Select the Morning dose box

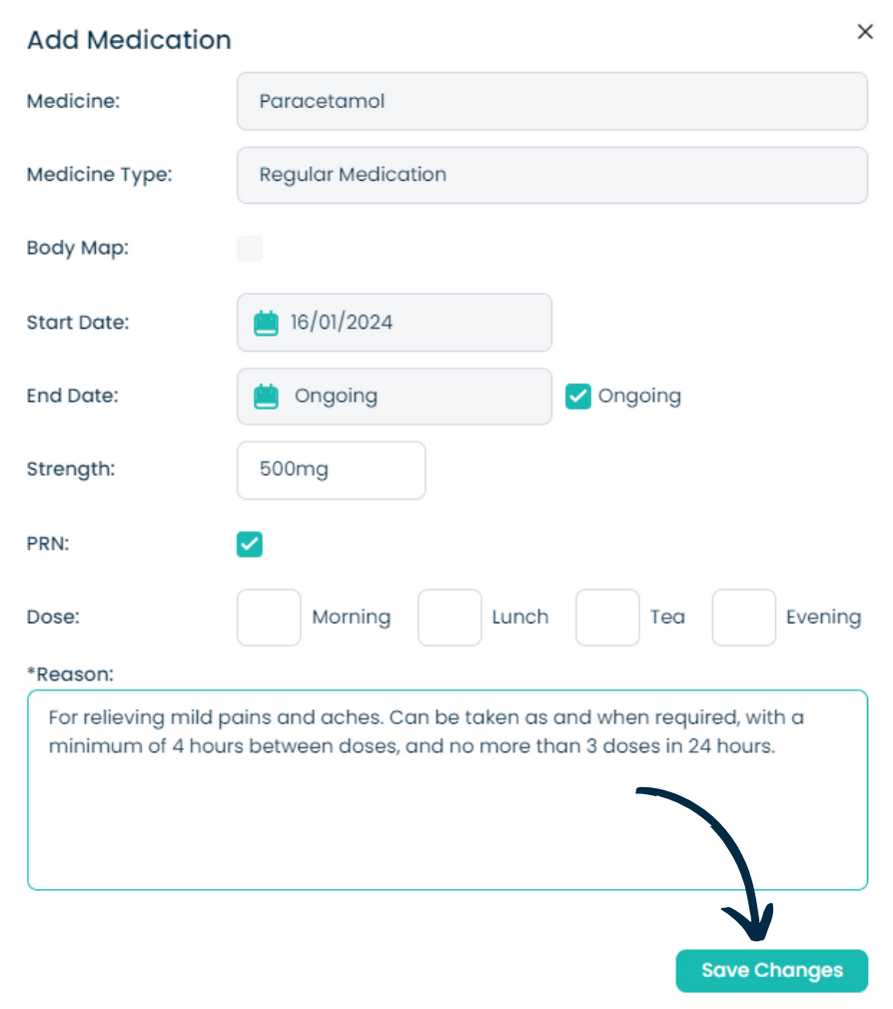[x=269, y=618]
